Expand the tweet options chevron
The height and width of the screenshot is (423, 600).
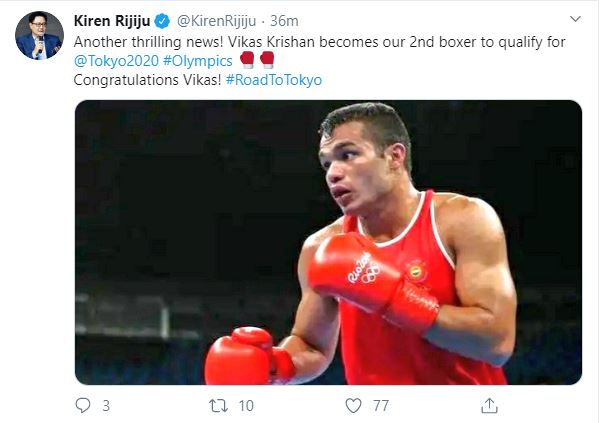[x=575, y=21]
